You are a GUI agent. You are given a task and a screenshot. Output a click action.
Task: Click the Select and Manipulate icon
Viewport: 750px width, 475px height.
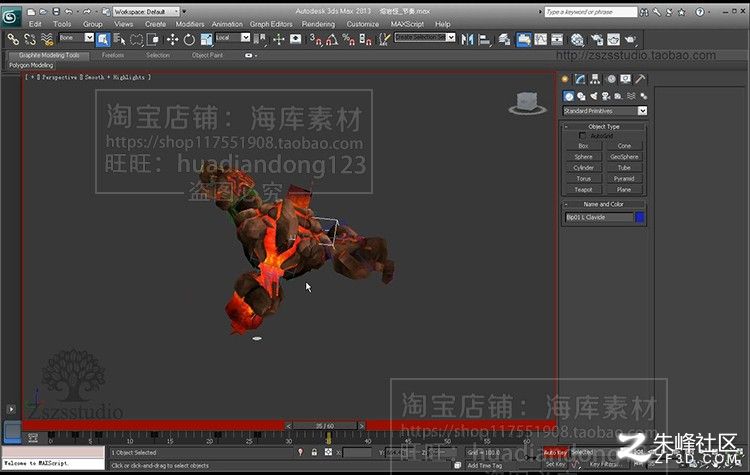278,39
